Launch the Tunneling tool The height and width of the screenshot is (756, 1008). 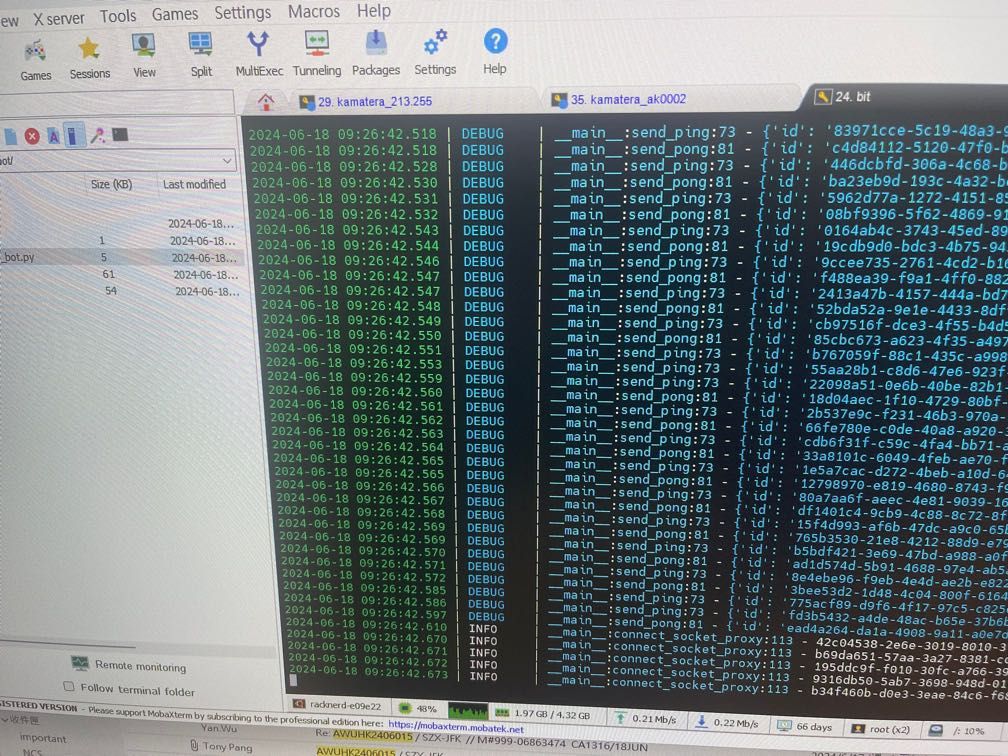[317, 45]
